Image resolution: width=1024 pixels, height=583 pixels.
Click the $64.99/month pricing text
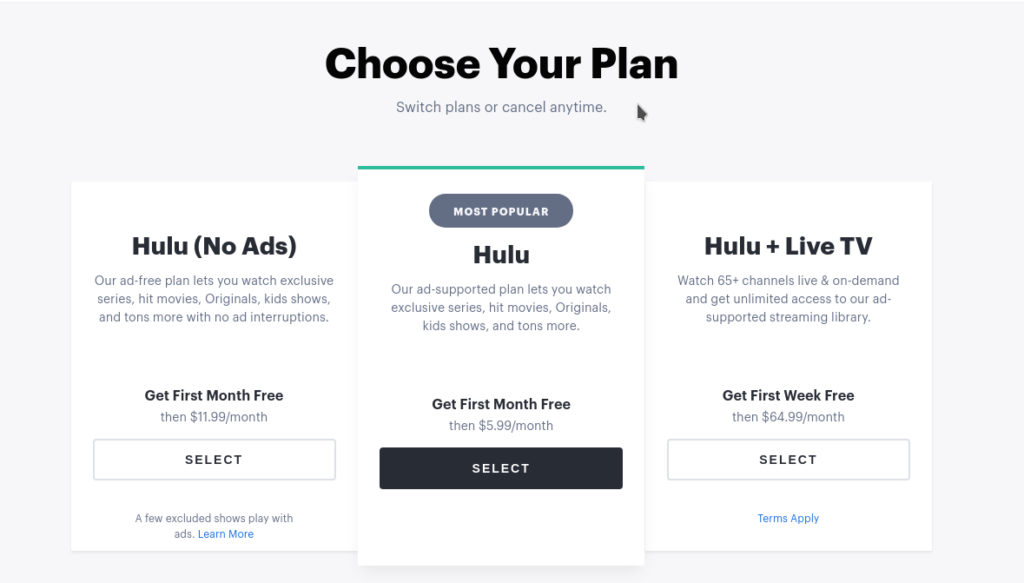click(x=788, y=417)
